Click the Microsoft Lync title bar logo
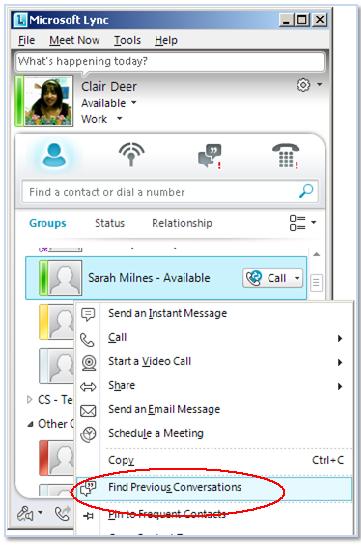This screenshot has width=361, height=547. tap(20, 20)
